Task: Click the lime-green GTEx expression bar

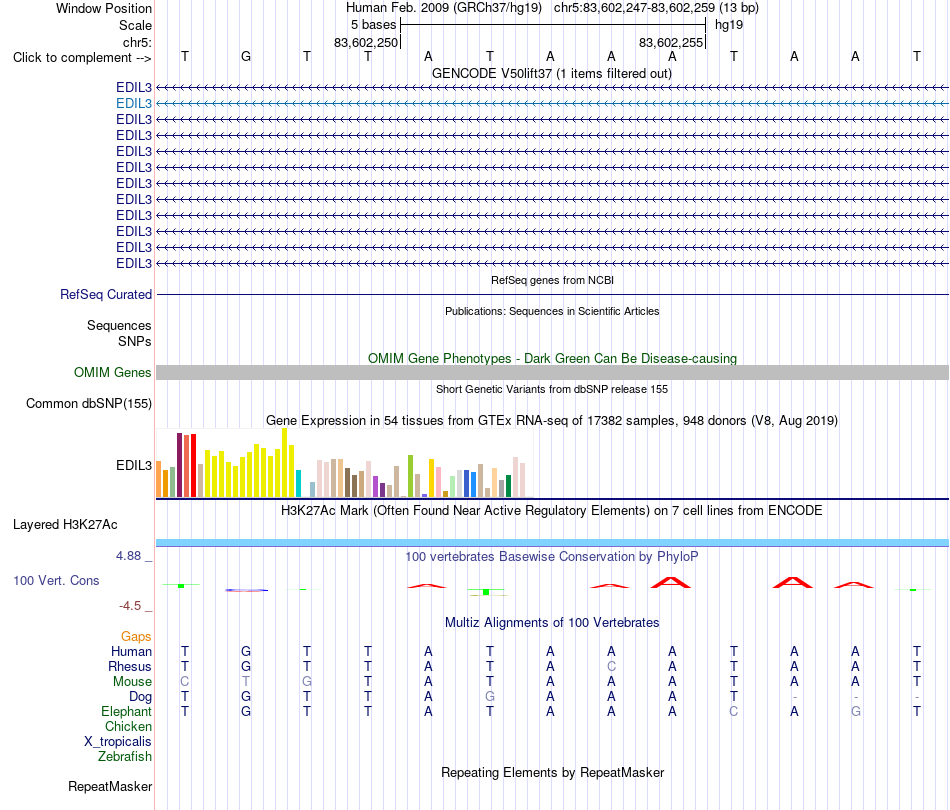Action: pyautogui.click(x=410, y=476)
